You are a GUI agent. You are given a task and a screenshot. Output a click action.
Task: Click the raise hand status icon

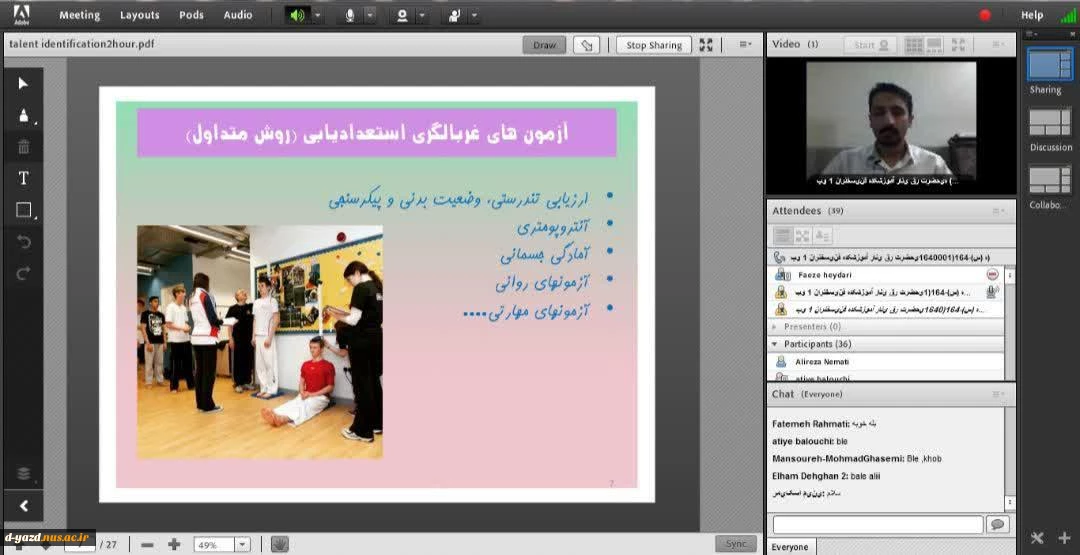[x=455, y=15]
